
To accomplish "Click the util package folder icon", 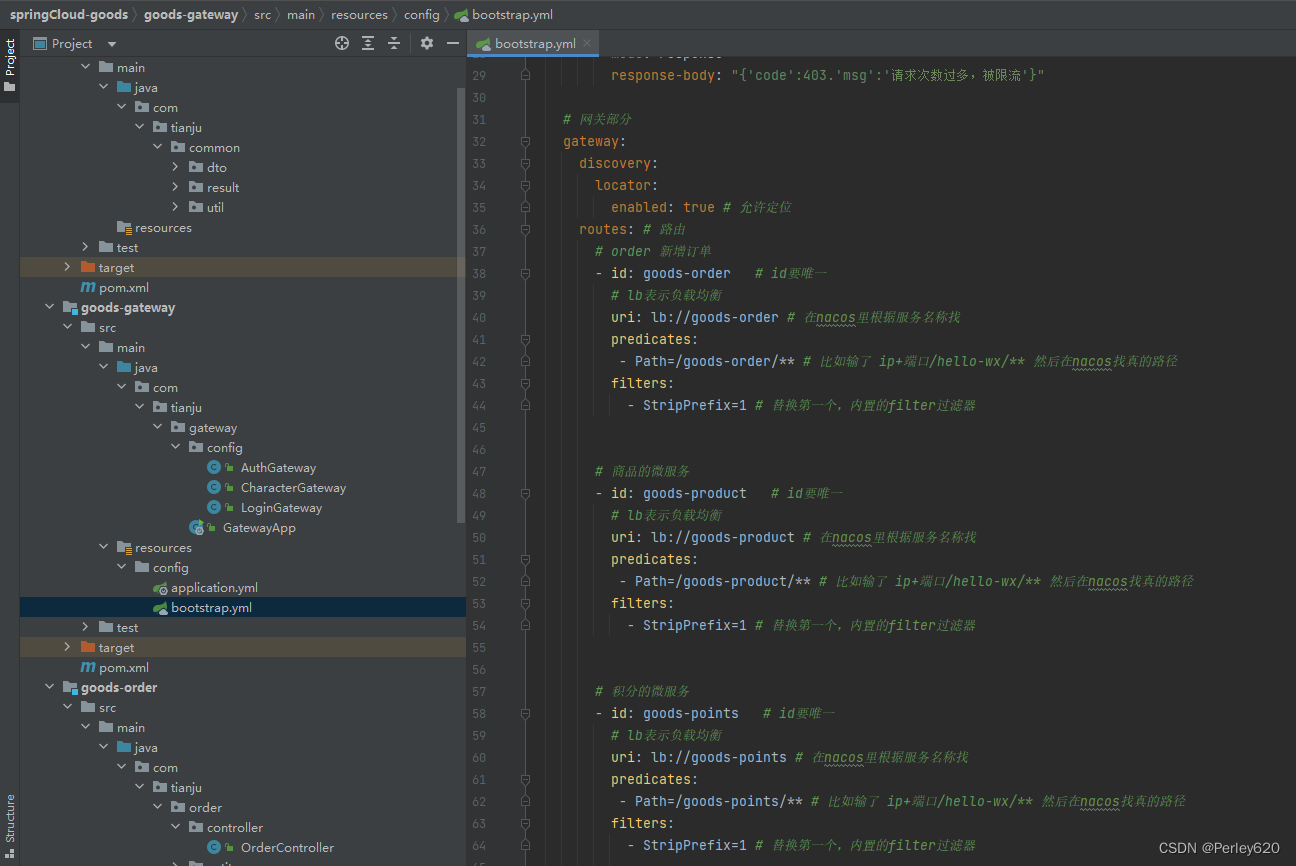I will pyautogui.click(x=196, y=207).
